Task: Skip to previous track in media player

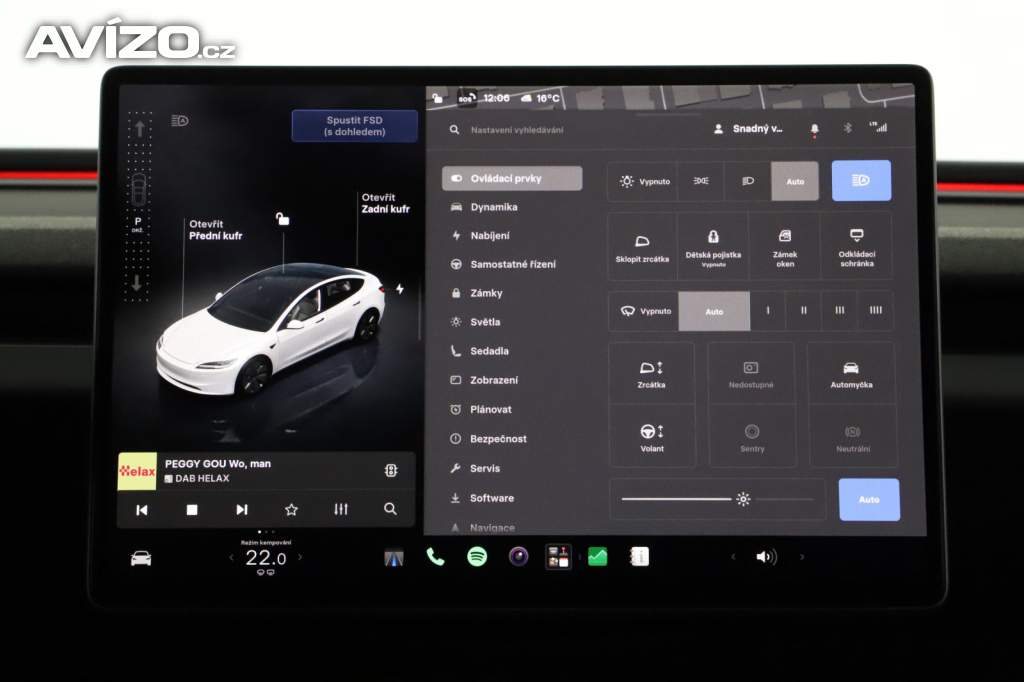Action: click(142, 510)
